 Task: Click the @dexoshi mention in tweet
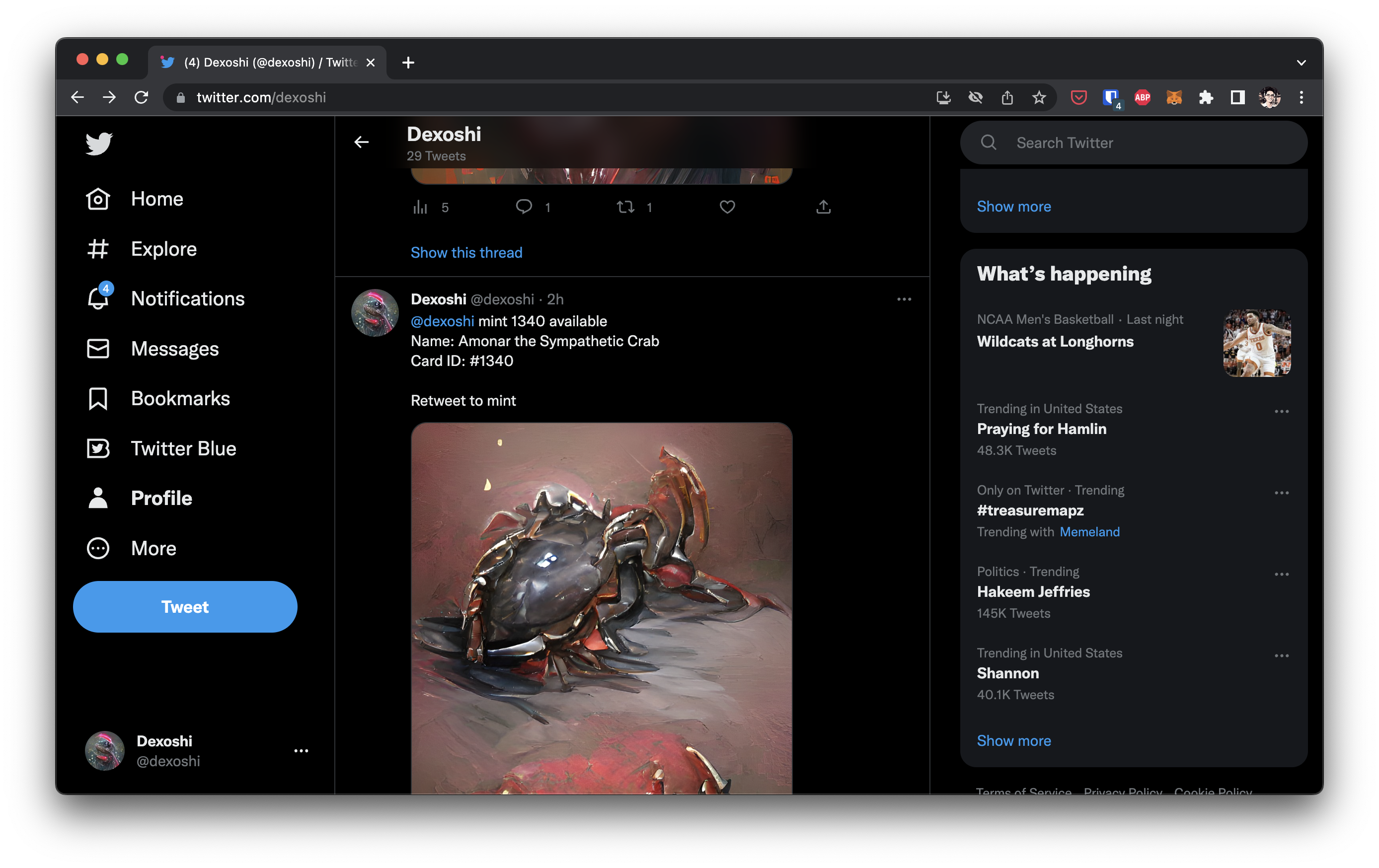tap(442, 321)
